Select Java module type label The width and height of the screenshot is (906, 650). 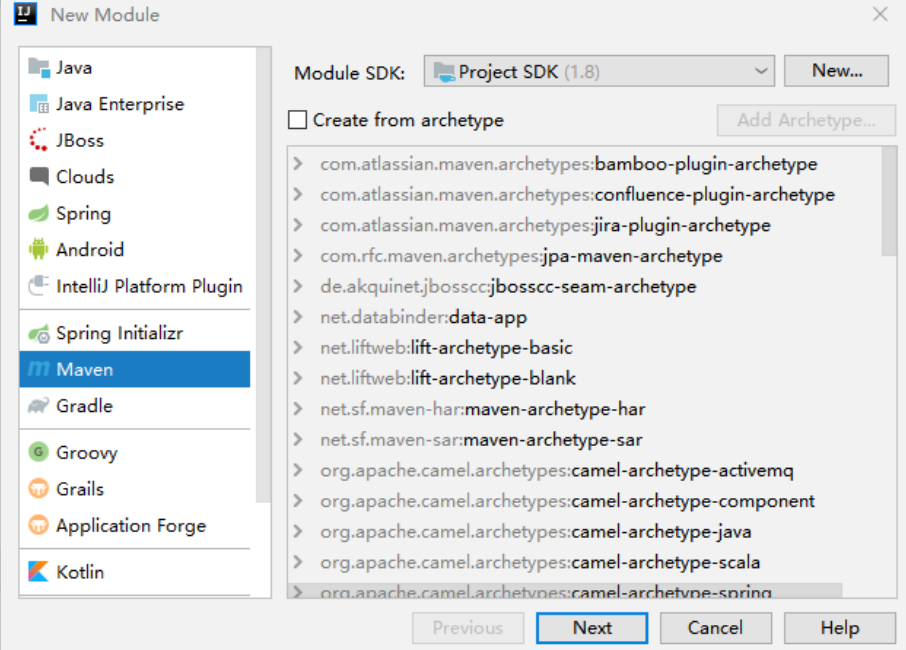point(74,68)
